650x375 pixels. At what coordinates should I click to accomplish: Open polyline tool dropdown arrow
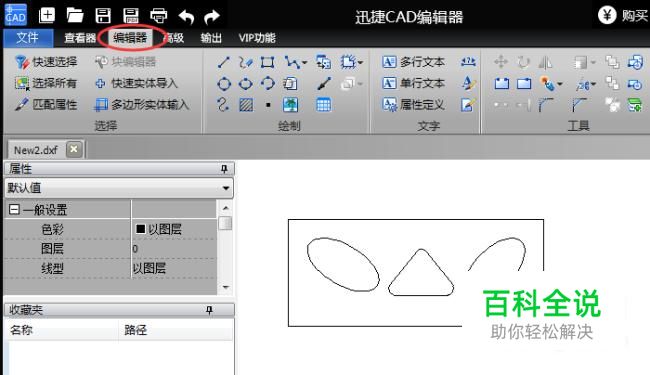(x=305, y=63)
